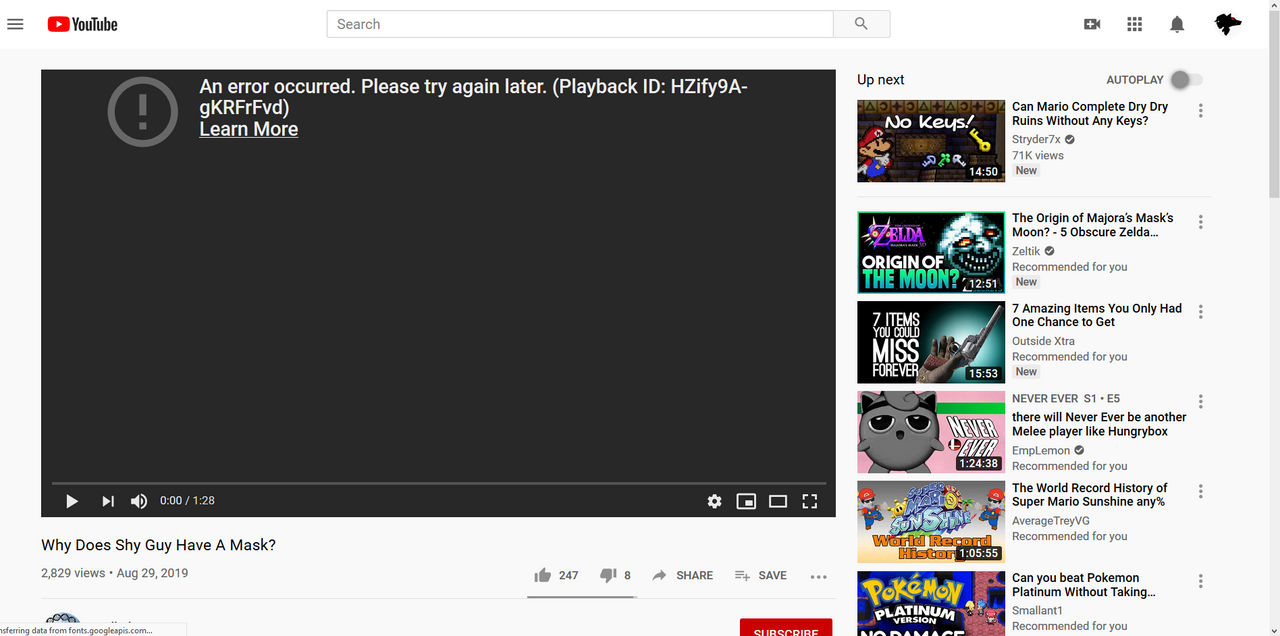1280x636 pixels.
Task: Play the video
Action: coord(72,501)
